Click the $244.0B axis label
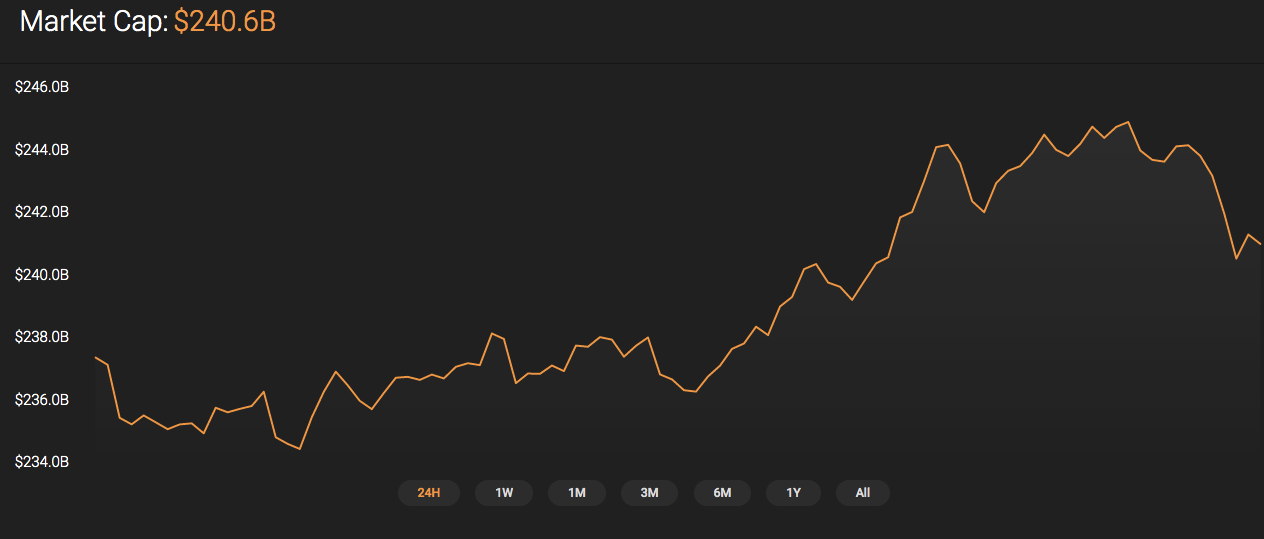Image resolution: width=1264 pixels, height=539 pixels. tap(42, 150)
